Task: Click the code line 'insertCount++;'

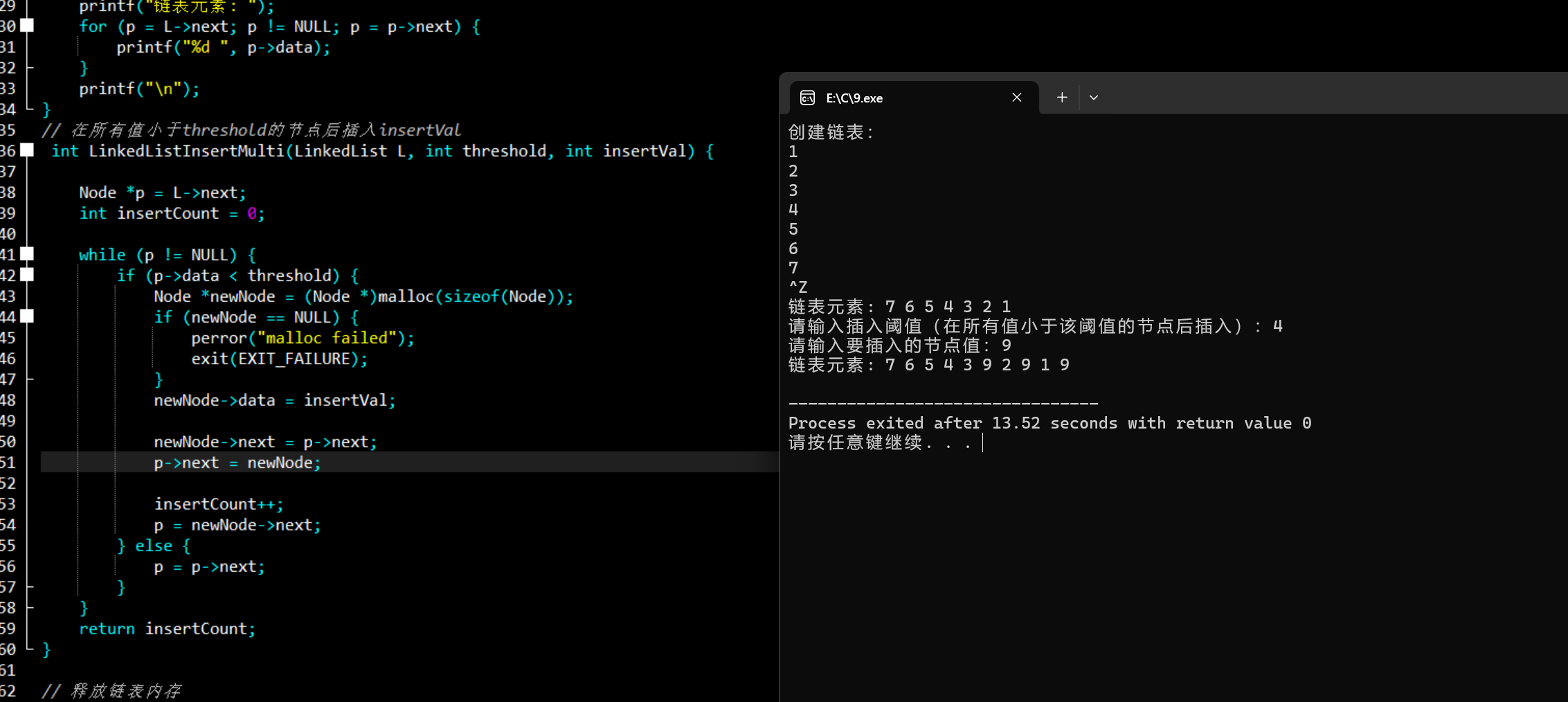Action: [219, 504]
